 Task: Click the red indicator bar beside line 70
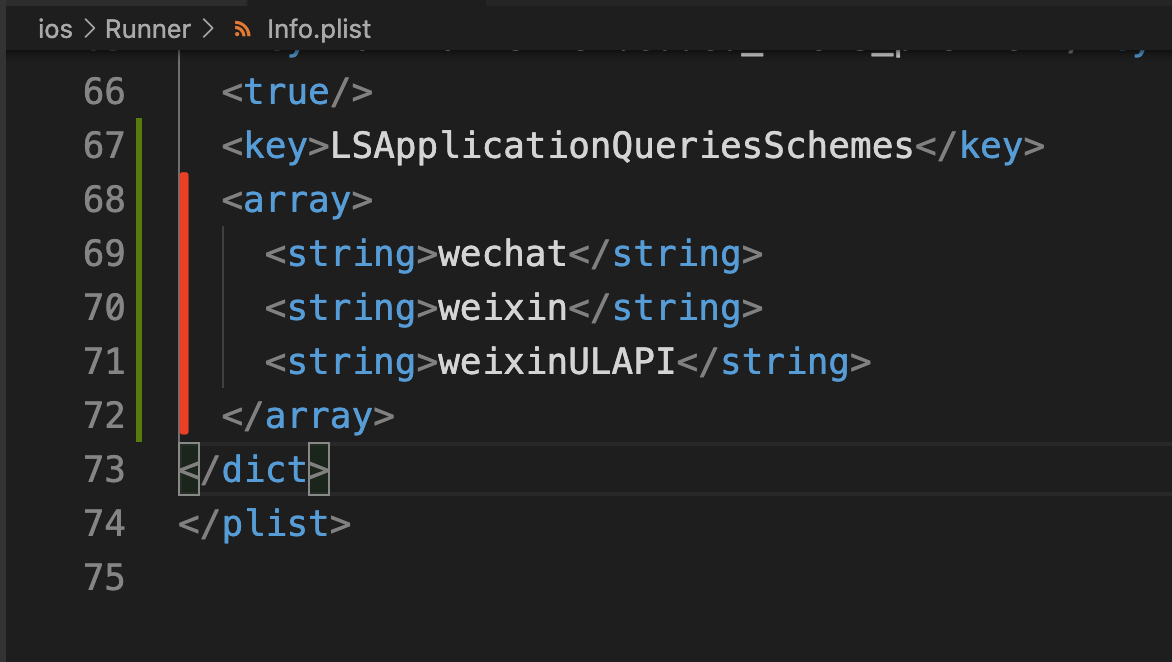click(x=184, y=308)
